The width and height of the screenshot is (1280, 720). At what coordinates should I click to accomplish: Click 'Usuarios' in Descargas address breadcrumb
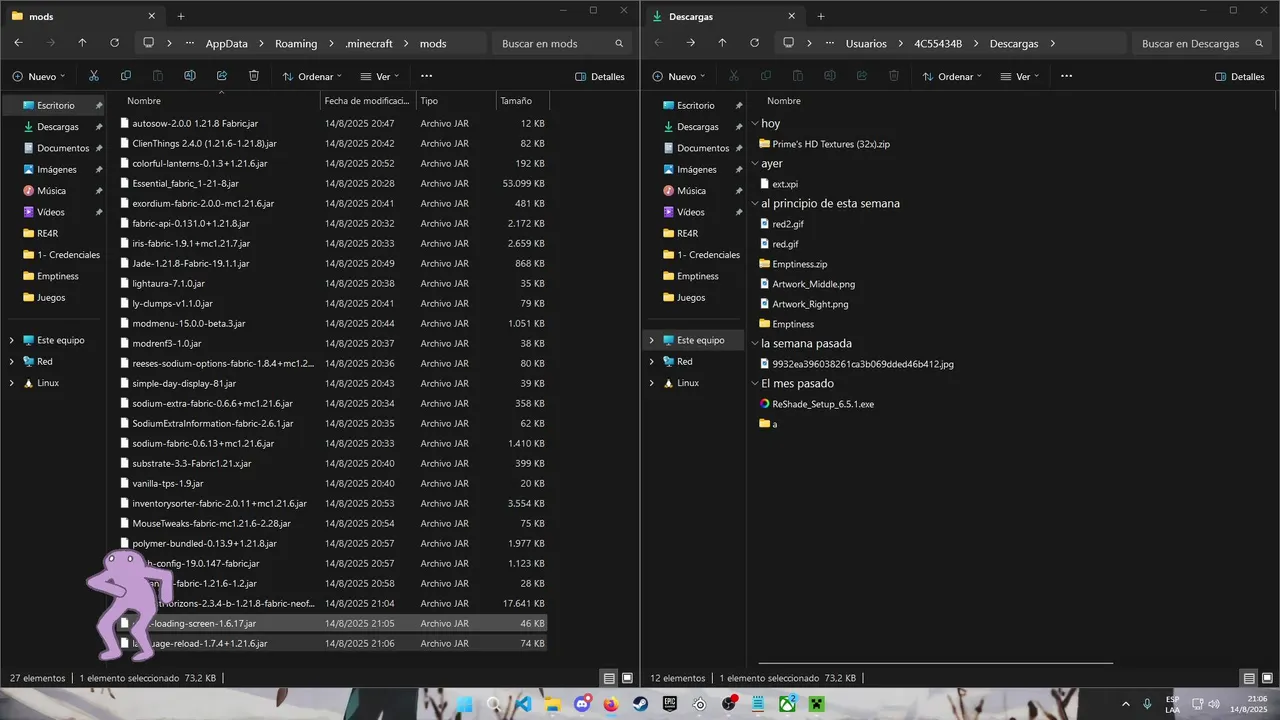click(866, 43)
